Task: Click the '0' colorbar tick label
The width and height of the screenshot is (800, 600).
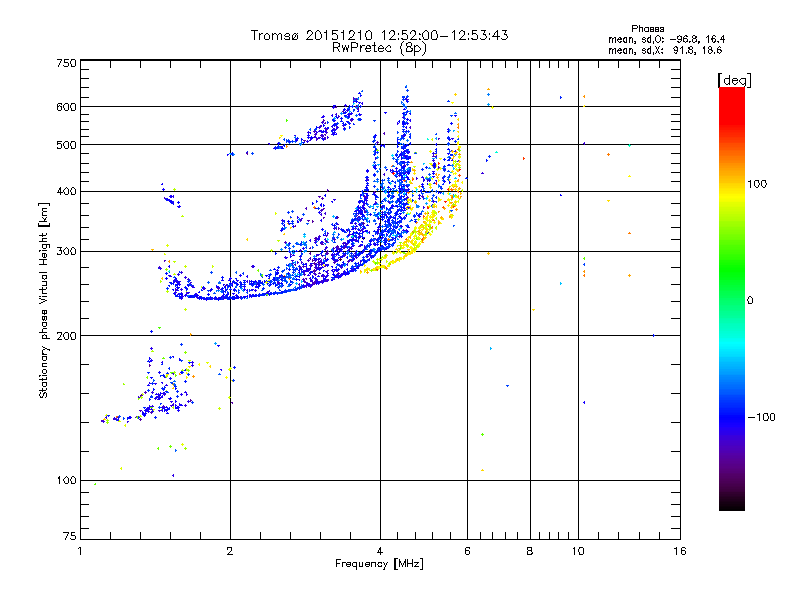Action: [750, 301]
